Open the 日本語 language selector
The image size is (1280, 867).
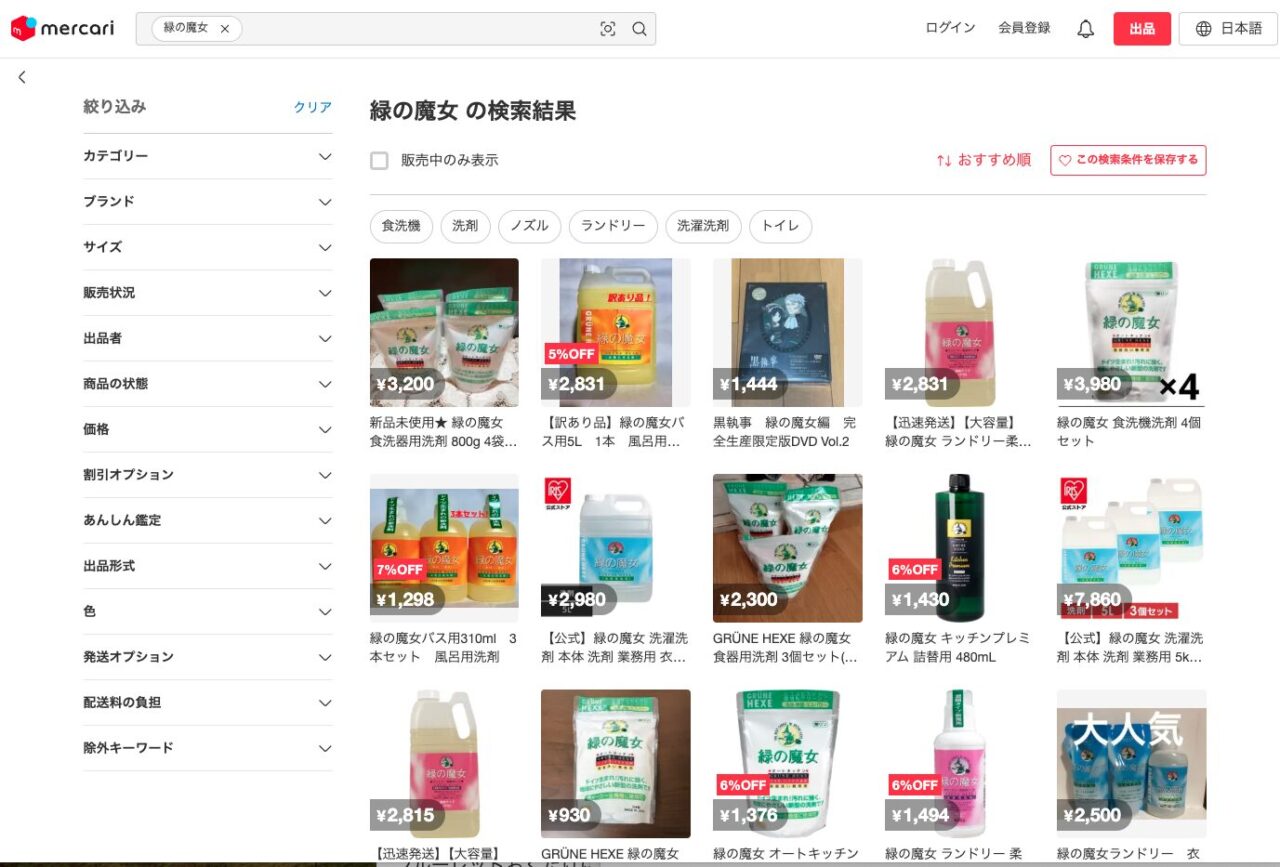pos(1229,29)
